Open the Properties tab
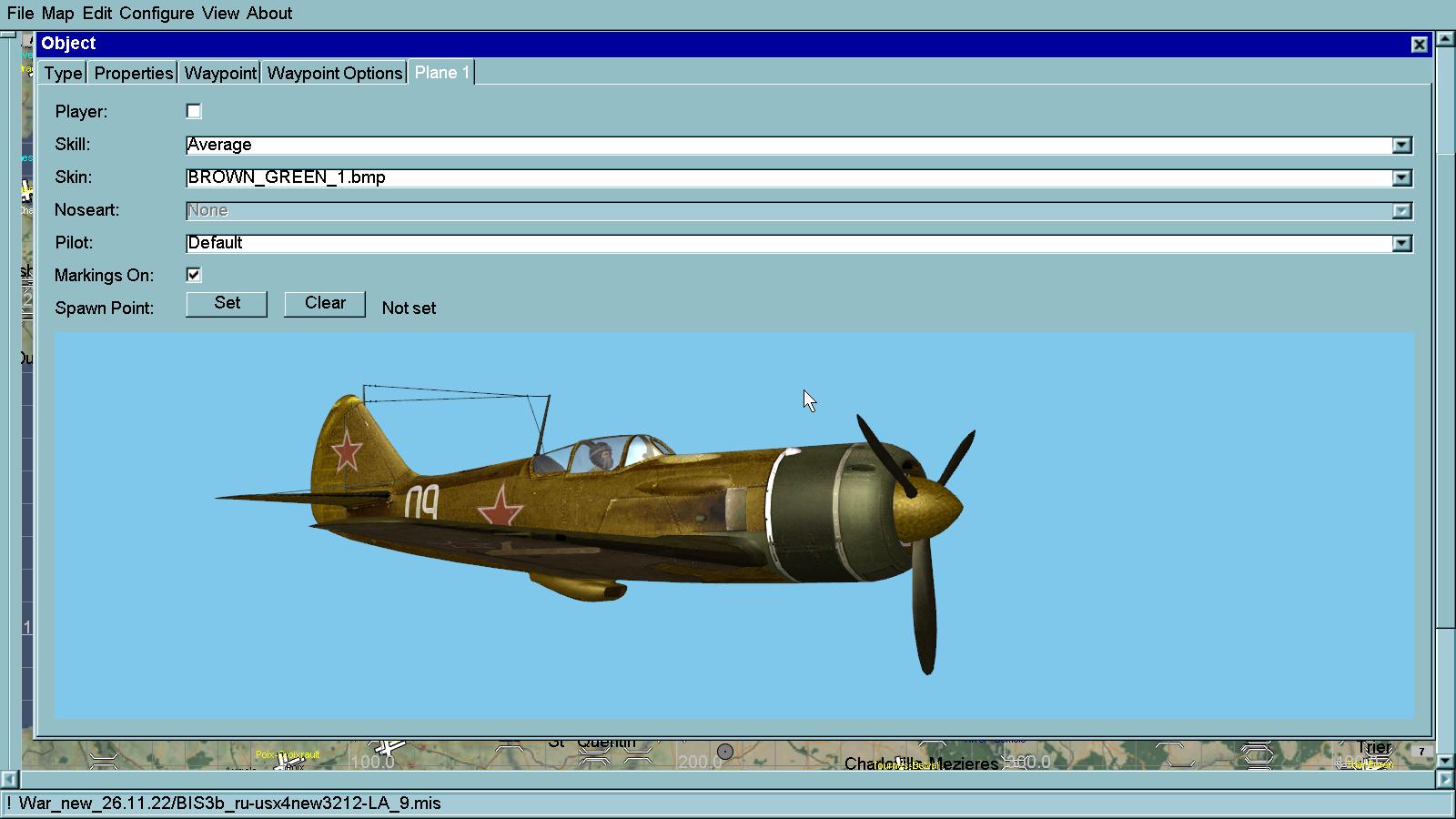 133,74
